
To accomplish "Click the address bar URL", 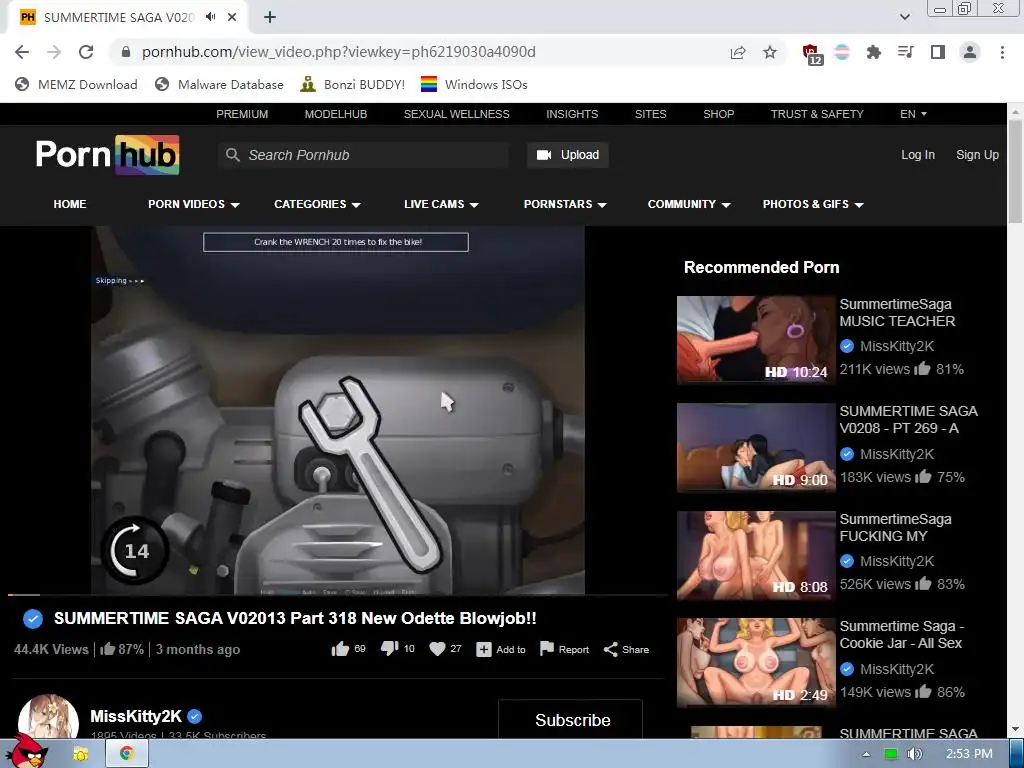I will click(x=338, y=52).
